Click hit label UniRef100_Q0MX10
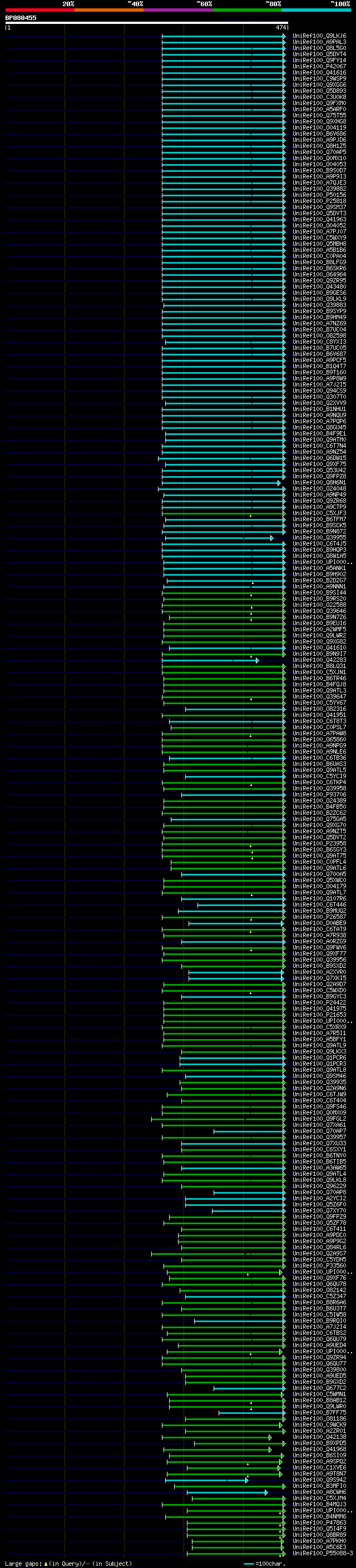The width and height of the screenshot is (356, 1568). click(319, 159)
